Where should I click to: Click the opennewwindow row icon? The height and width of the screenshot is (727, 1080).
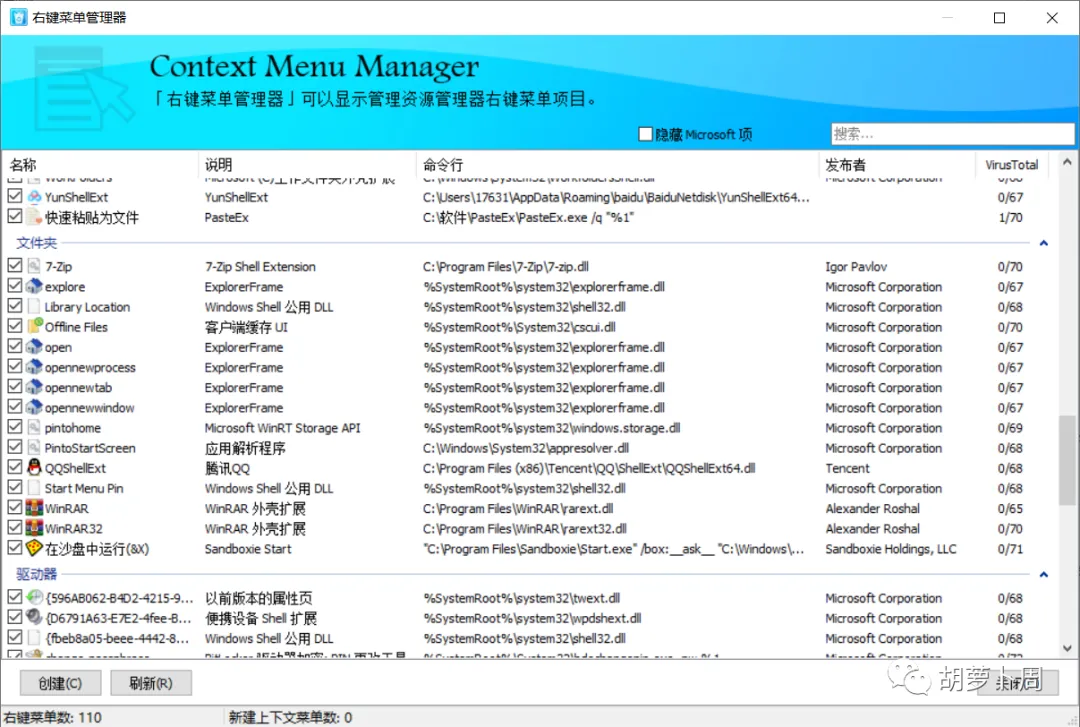click(x=34, y=407)
